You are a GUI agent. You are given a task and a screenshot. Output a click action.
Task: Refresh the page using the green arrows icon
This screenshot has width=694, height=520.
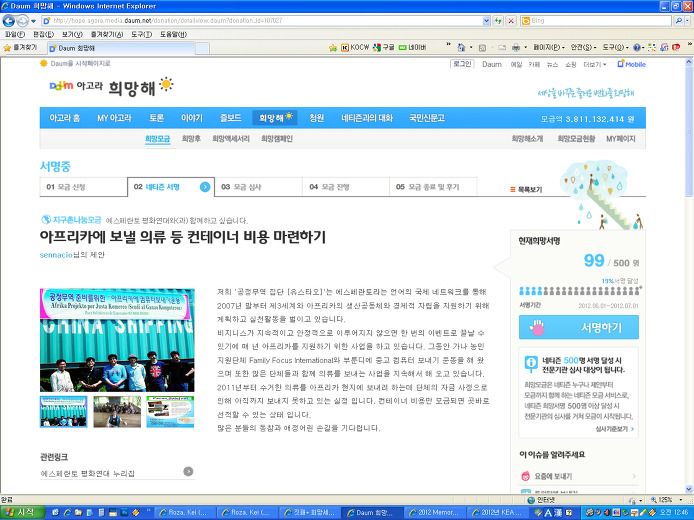point(498,20)
